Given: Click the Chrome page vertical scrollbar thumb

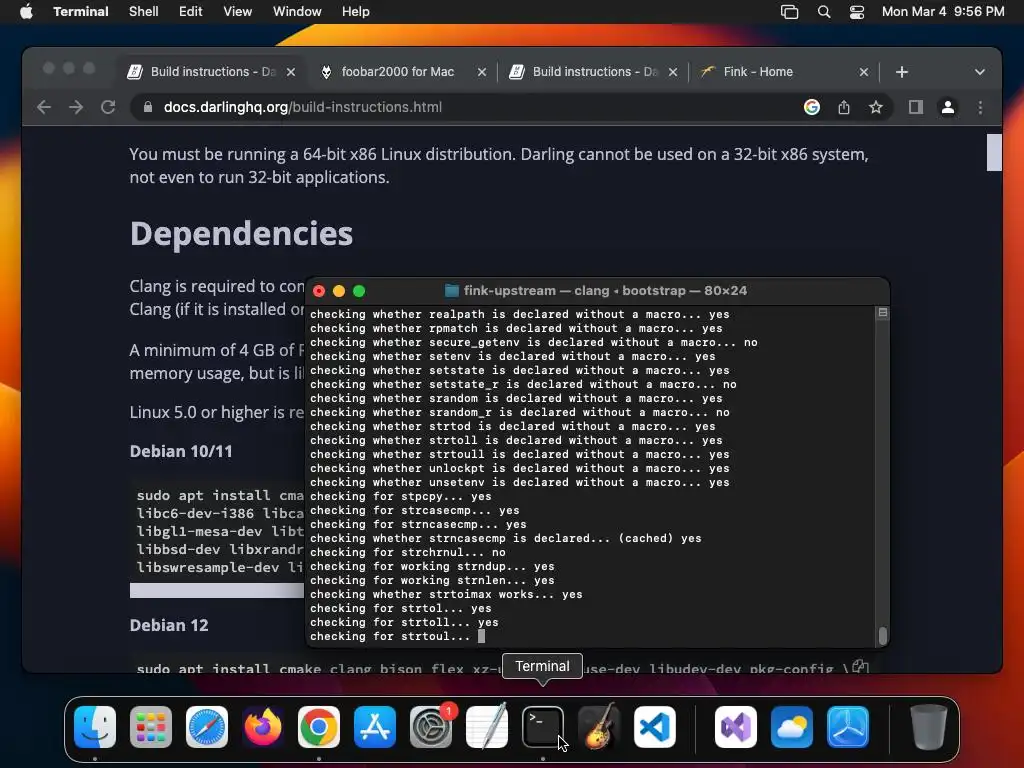Looking at the screenshot, I should [x=994, y=152].
